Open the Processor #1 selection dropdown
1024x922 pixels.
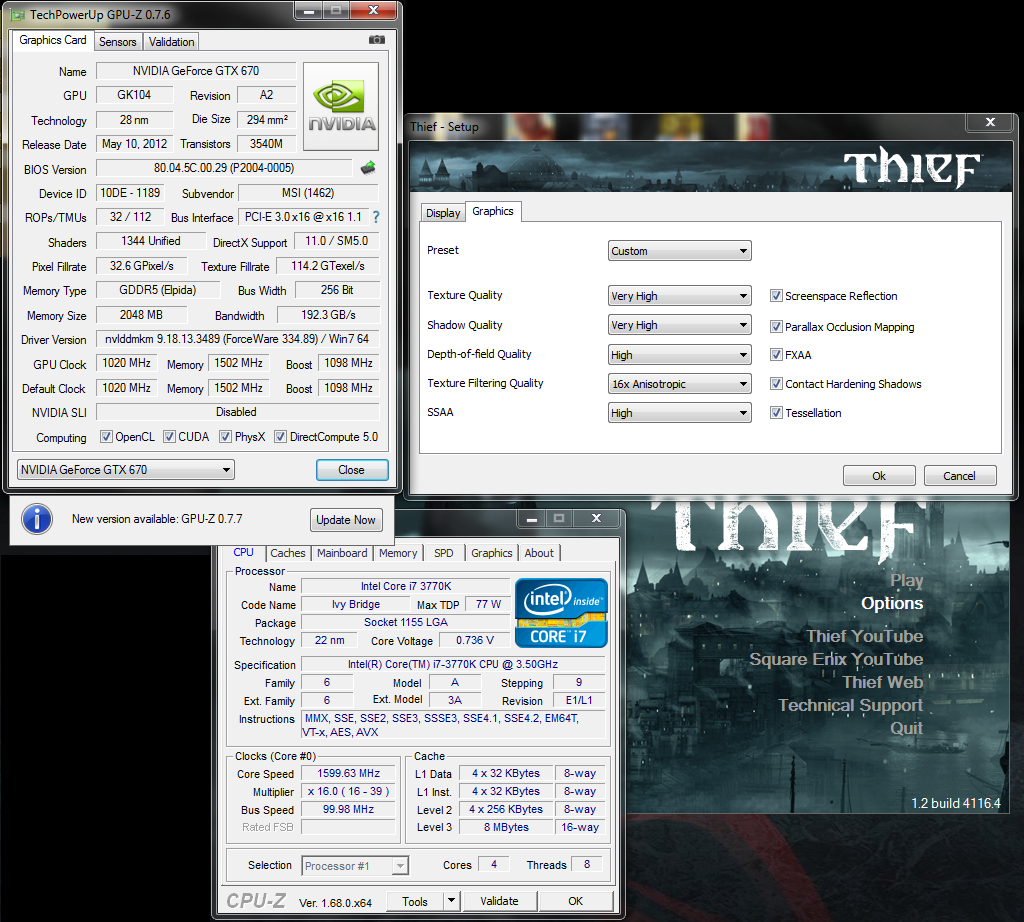click(x=355, y=866)
